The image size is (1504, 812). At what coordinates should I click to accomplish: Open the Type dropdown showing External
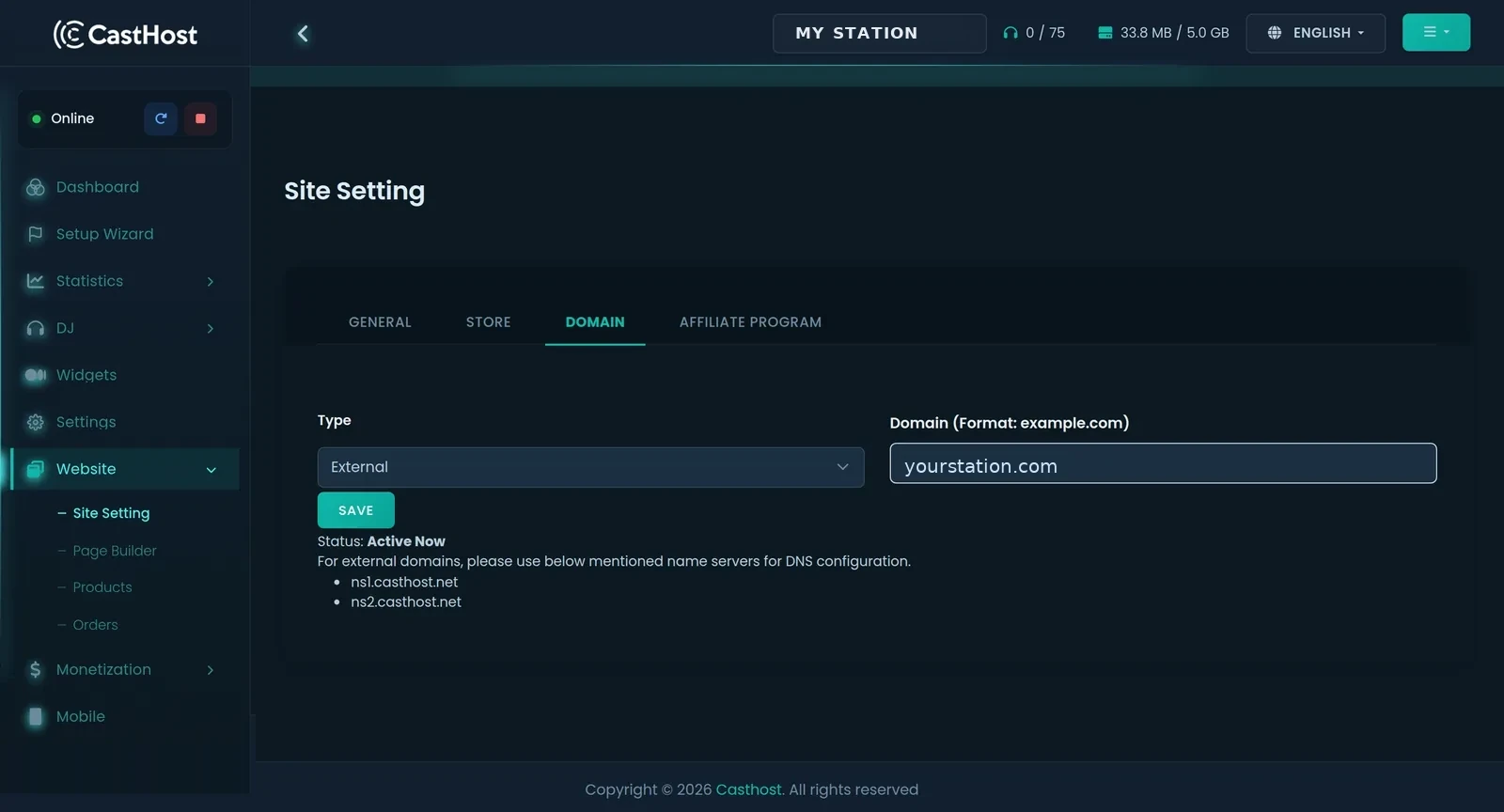590,467
